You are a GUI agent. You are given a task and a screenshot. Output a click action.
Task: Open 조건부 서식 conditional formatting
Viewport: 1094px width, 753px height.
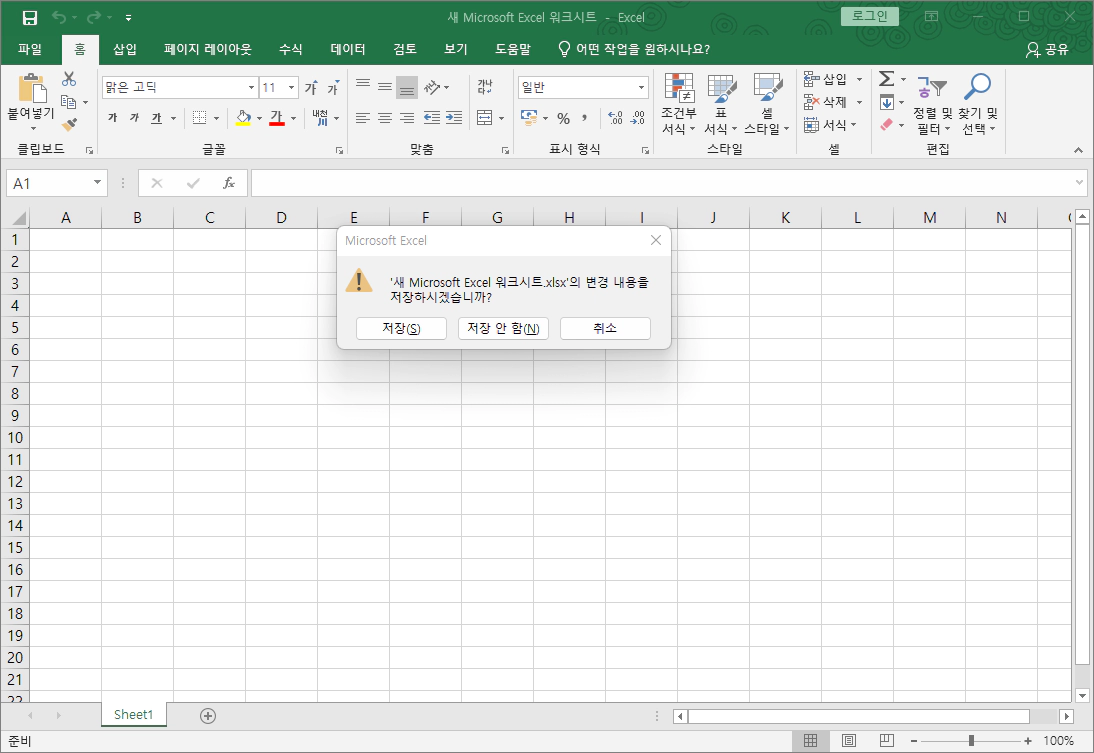(x=678, y=104)
